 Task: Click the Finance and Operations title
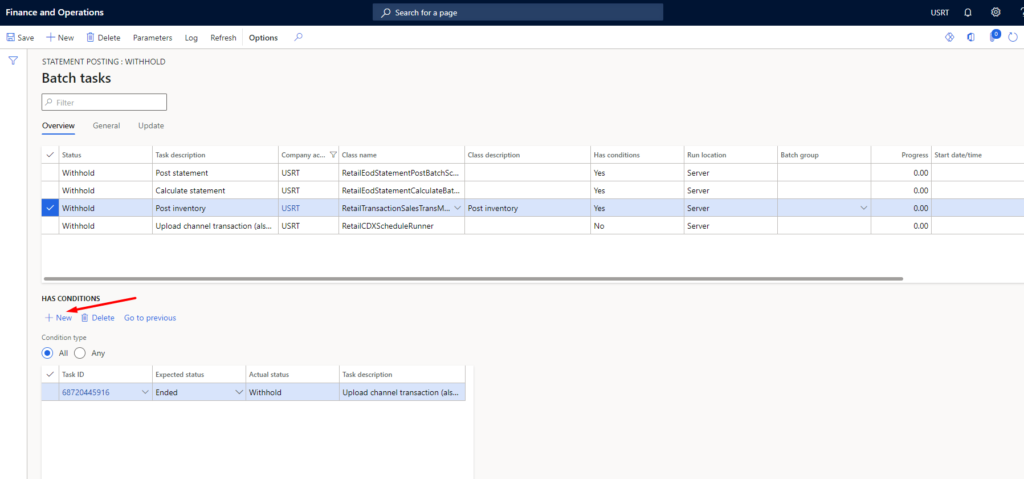(x=55, y=12)
